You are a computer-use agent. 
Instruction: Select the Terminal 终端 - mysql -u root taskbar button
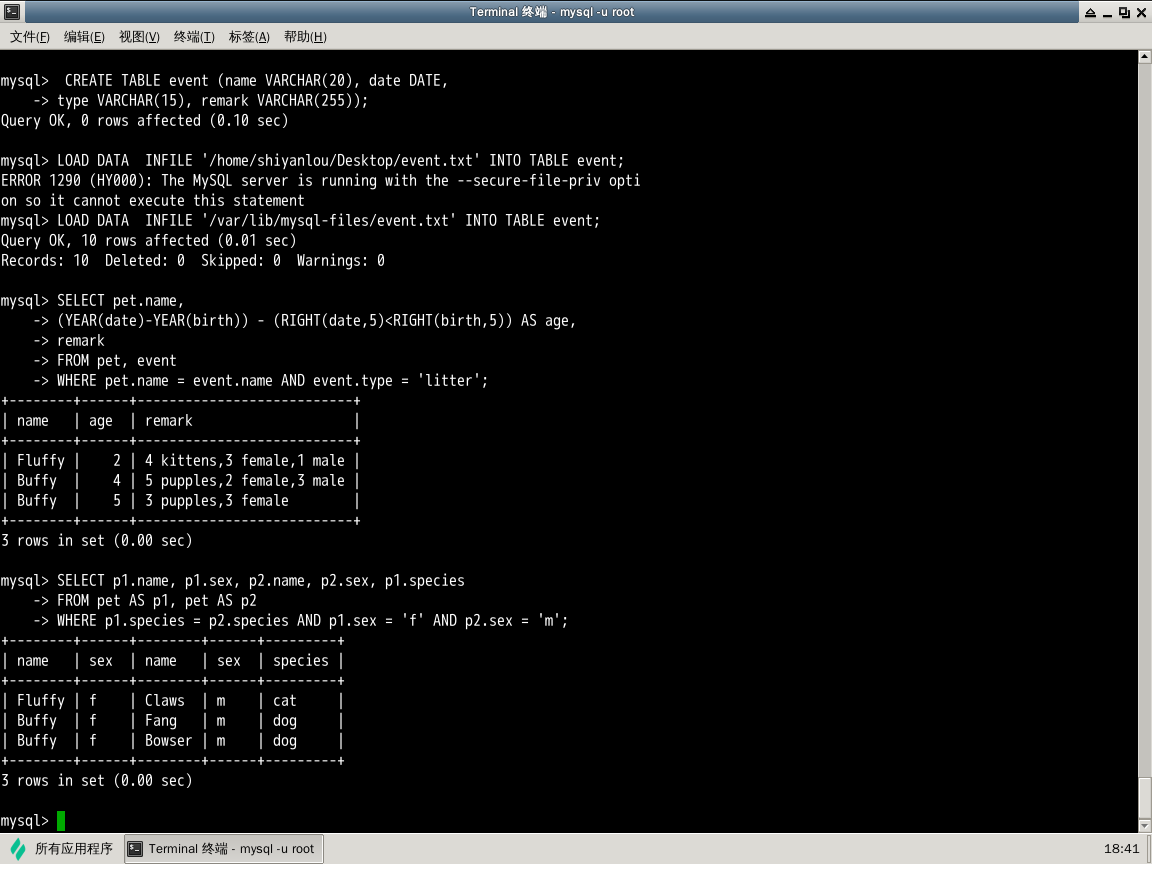coord(224,849)
